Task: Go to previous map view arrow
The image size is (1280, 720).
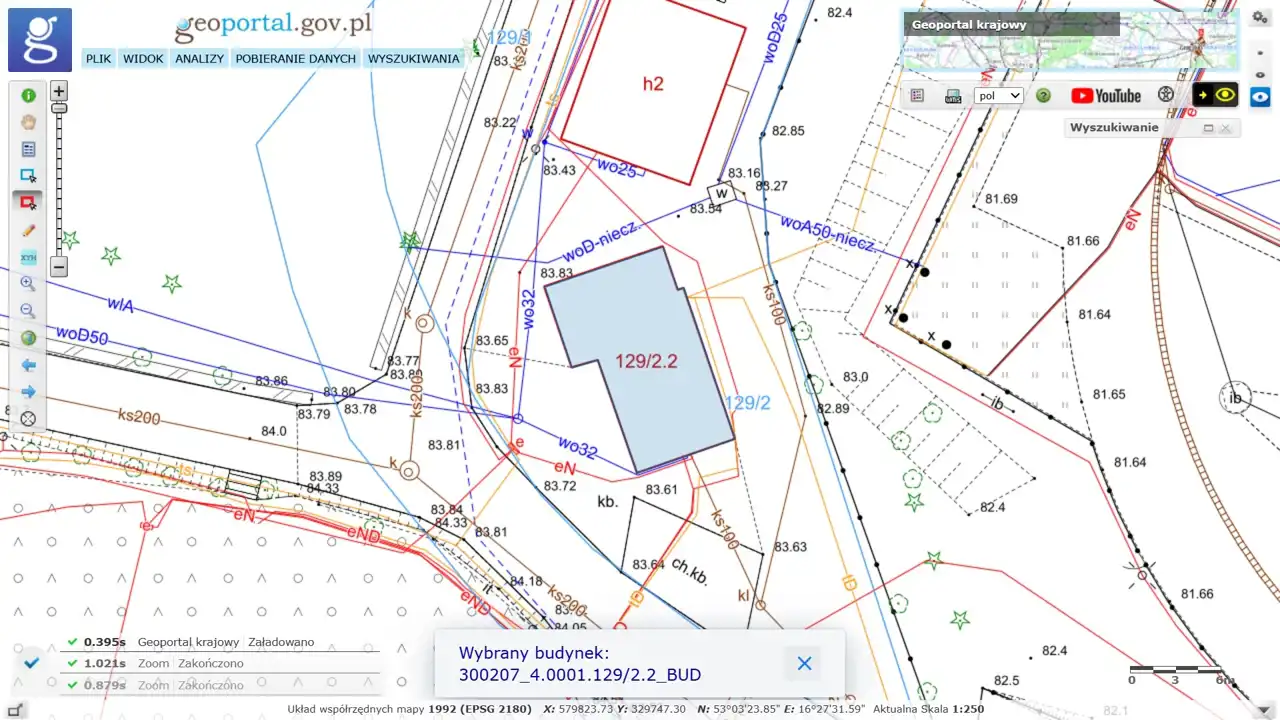Action: click(x=28, y=365)
